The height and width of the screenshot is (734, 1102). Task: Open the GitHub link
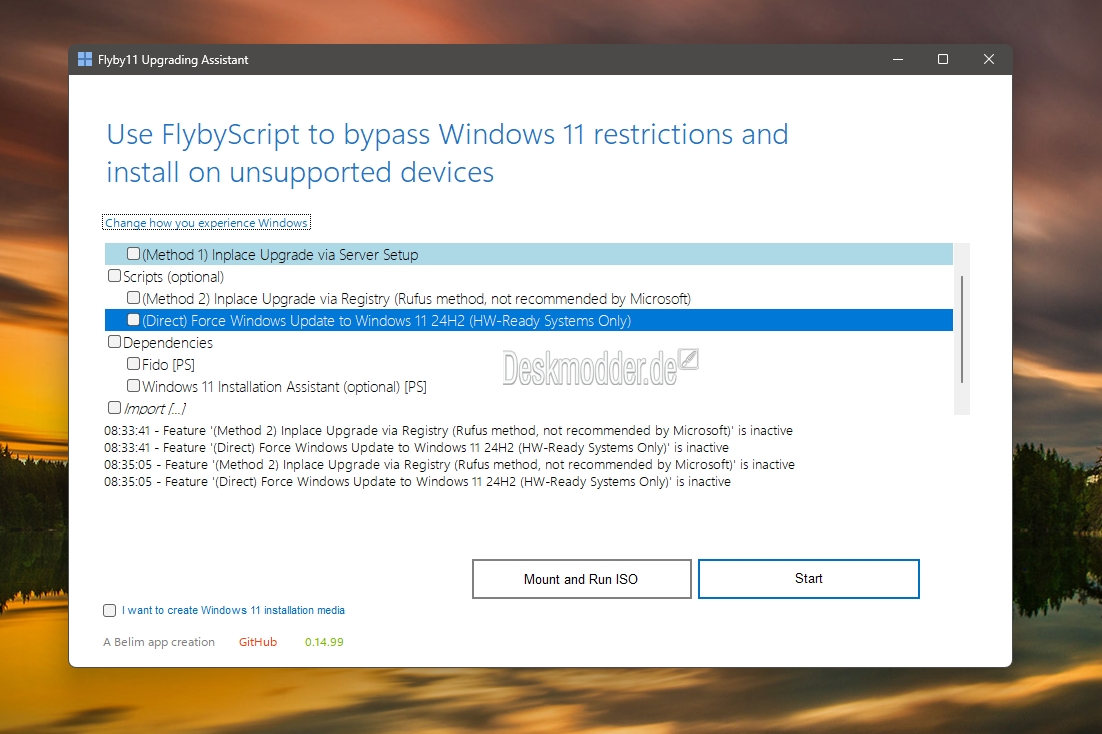258,642
